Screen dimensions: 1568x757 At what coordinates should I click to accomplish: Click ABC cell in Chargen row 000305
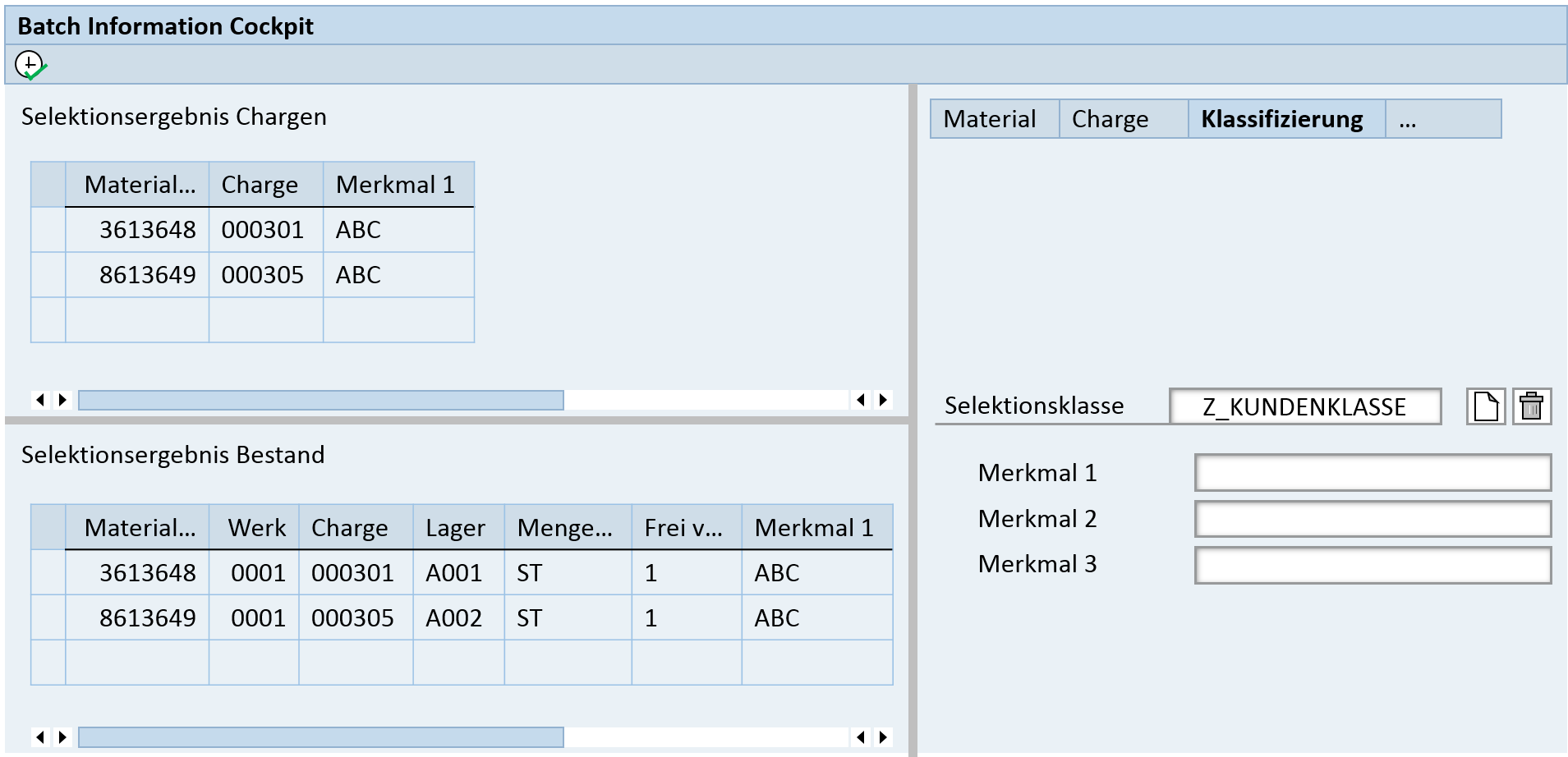pos(398,275)
